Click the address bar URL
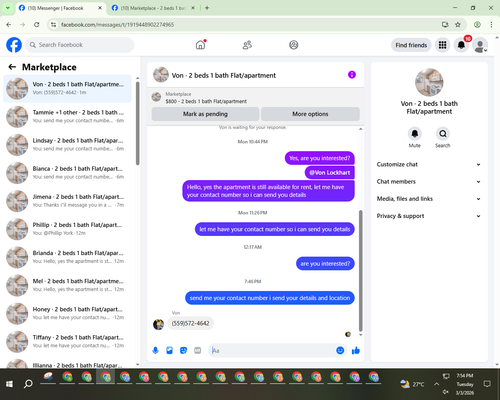 (x=117, y=25)
